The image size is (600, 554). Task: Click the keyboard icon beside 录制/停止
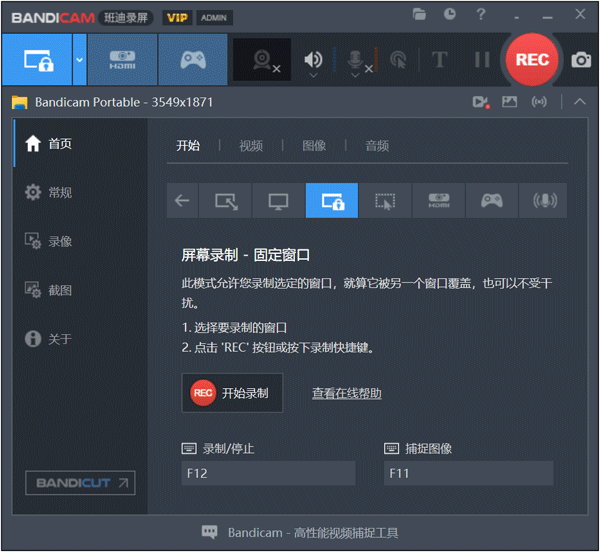click(x=189, y=448)
